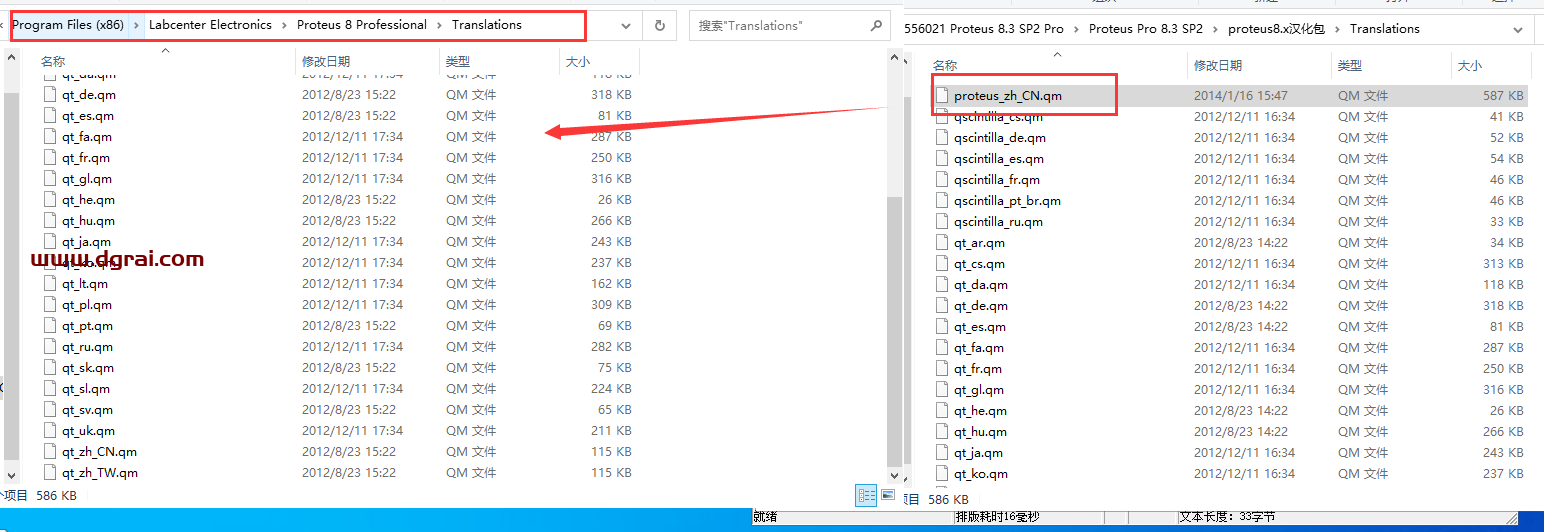1544x532 pixels.
Task: Open the left address bar history dropdown
Action: (627, 26)
